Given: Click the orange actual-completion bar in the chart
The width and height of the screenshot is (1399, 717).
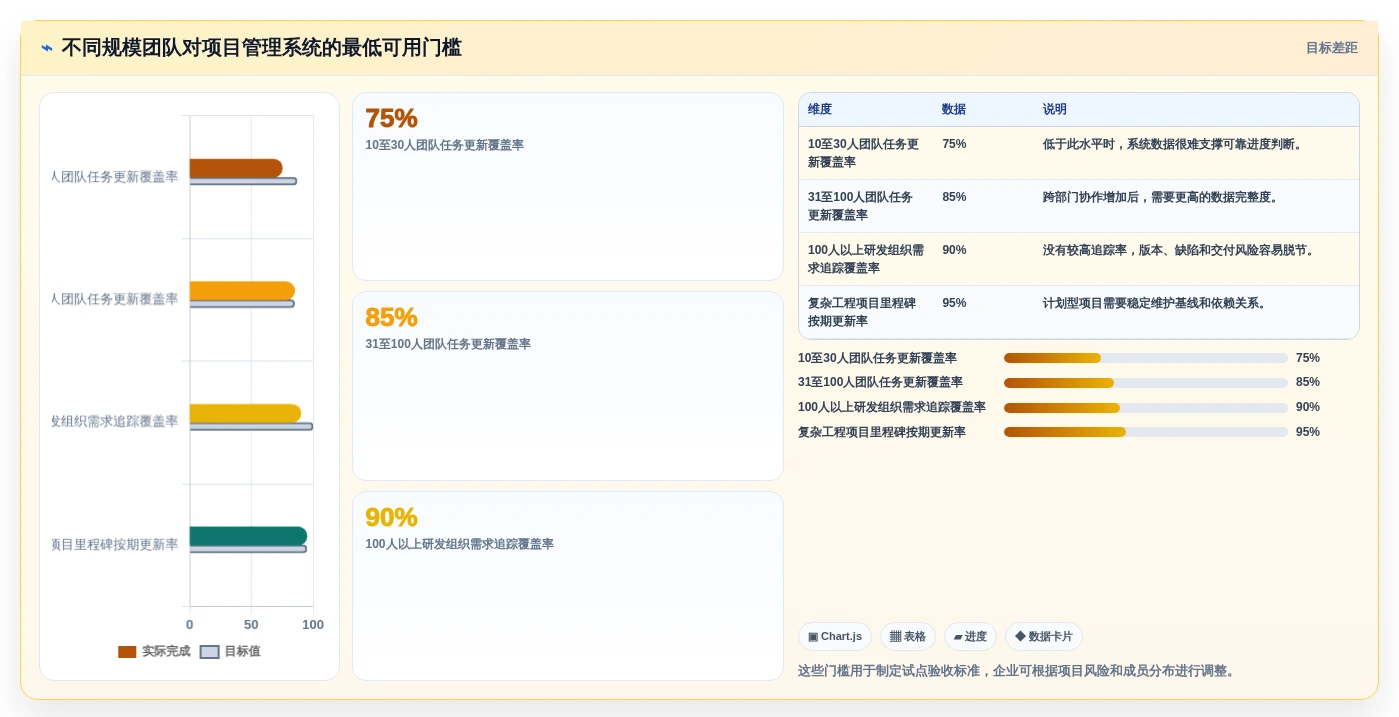Looking at the screenshot, I should coord(242,291).
